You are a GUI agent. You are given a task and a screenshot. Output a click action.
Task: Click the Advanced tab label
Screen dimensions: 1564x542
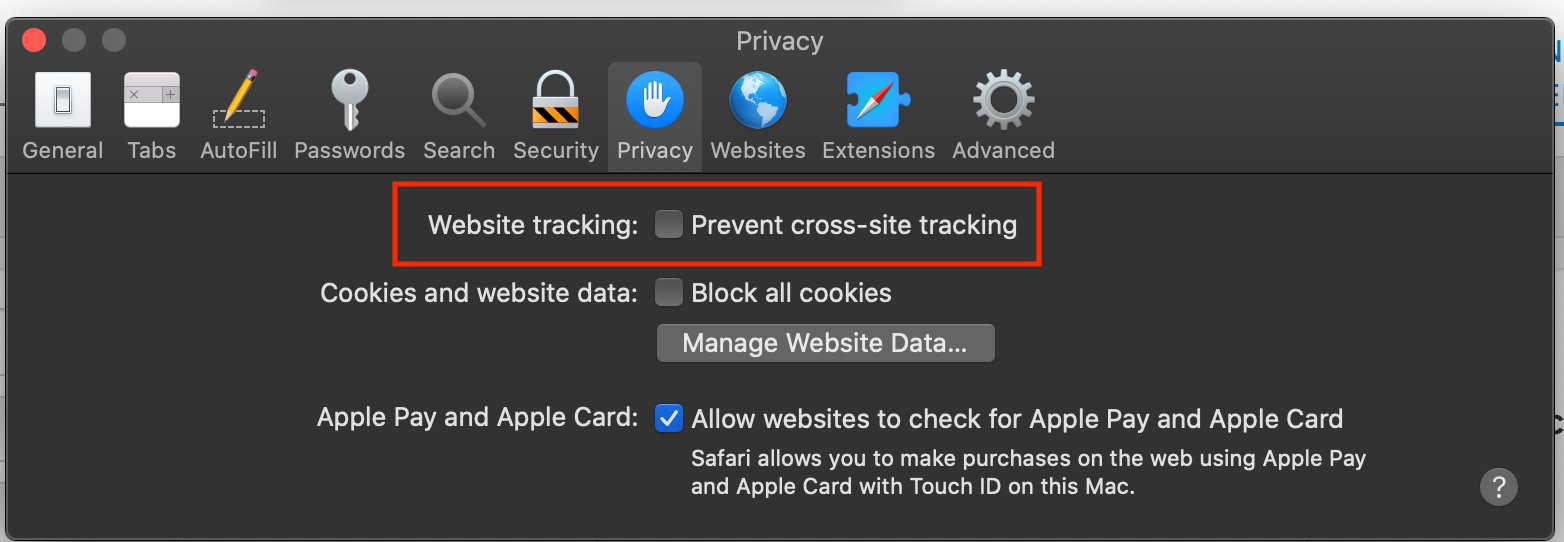coord(1004,151)
